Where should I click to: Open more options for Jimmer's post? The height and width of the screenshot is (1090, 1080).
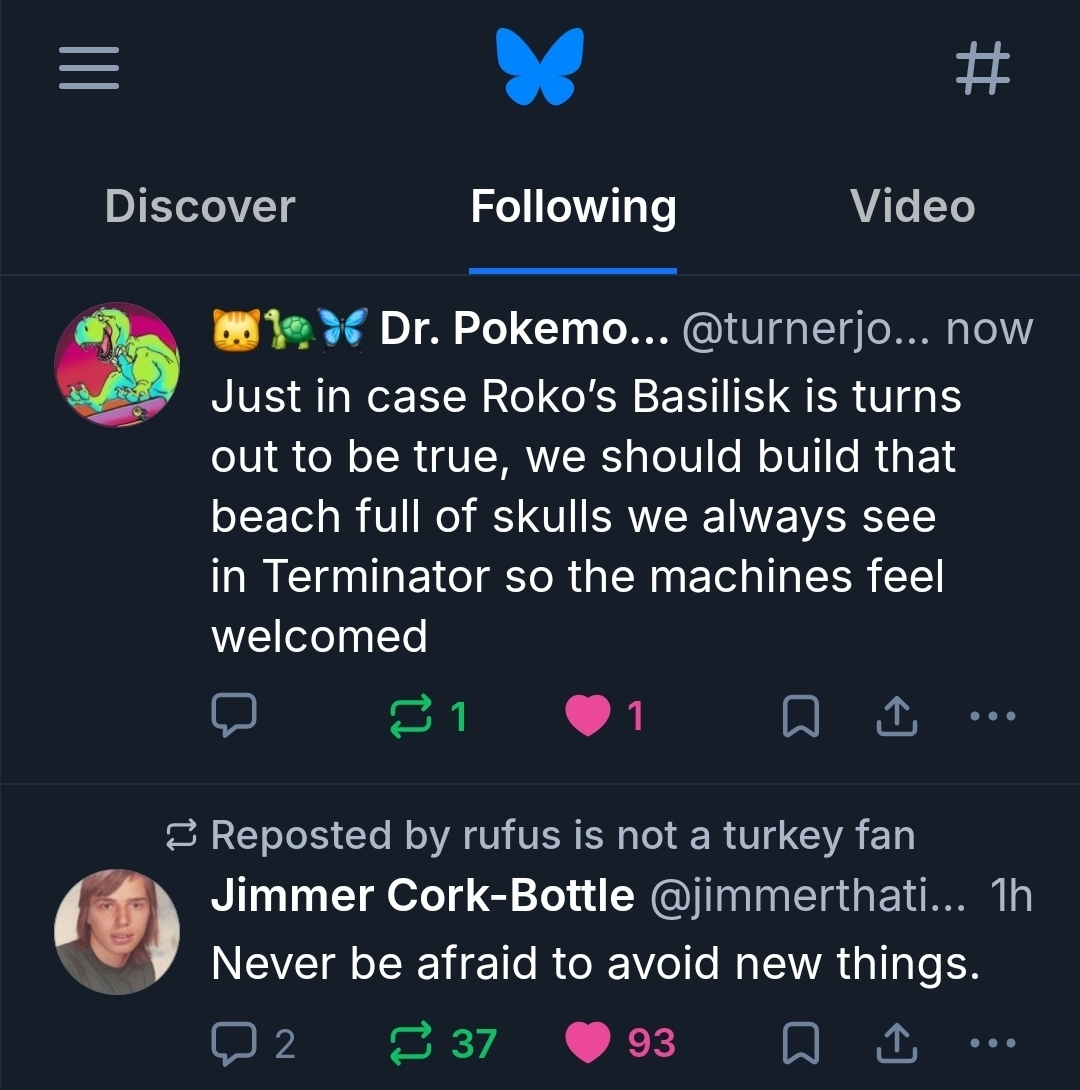994,1043
